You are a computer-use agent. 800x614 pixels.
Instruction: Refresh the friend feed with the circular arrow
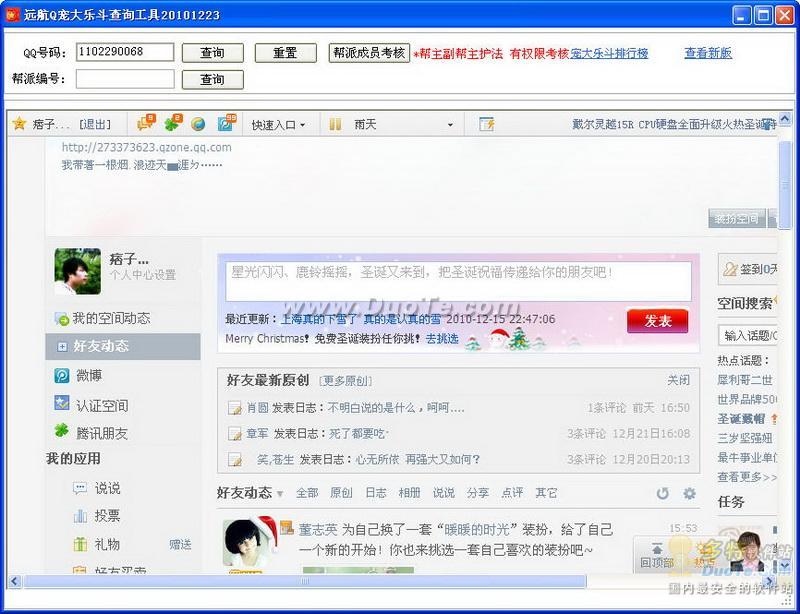pyautogui.click(x=662, y=493)
